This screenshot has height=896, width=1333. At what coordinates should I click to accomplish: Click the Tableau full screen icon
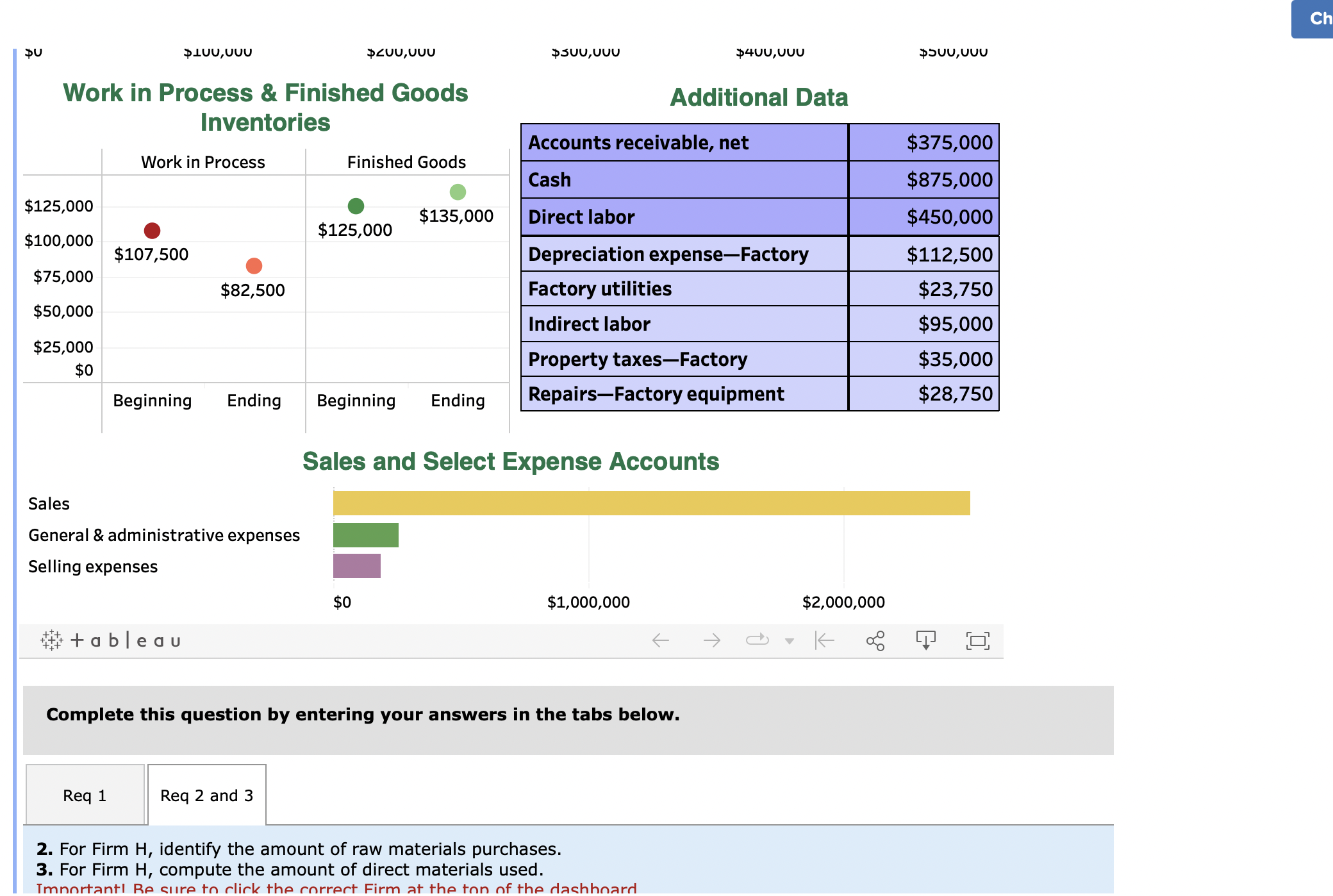click(977, 640)
